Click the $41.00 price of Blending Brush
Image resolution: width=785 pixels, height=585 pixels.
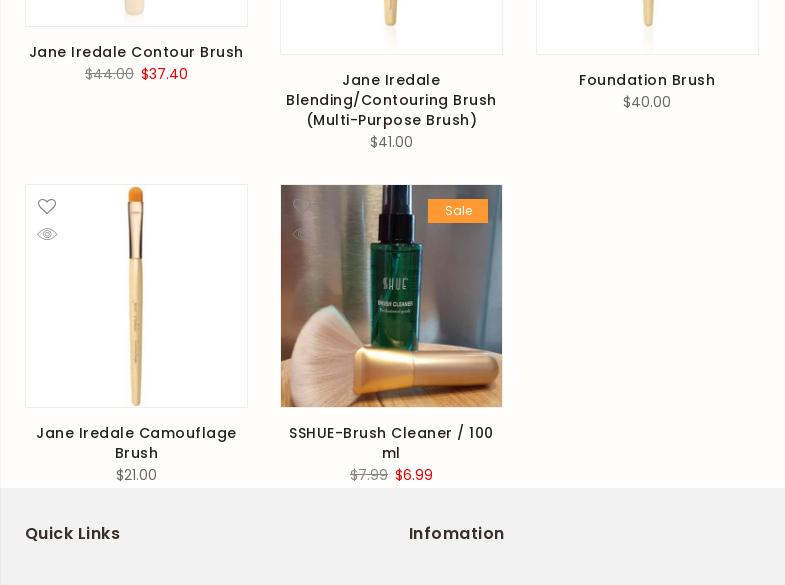pyautogui.click(x=391, y=142)
